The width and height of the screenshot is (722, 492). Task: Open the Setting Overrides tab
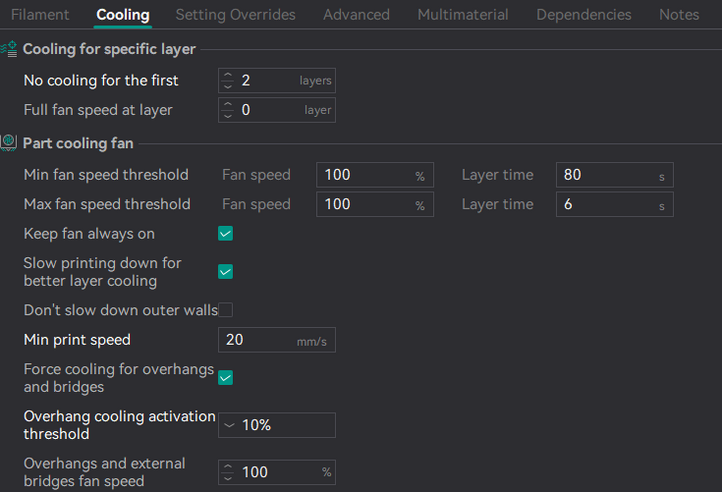coord(235,15)
